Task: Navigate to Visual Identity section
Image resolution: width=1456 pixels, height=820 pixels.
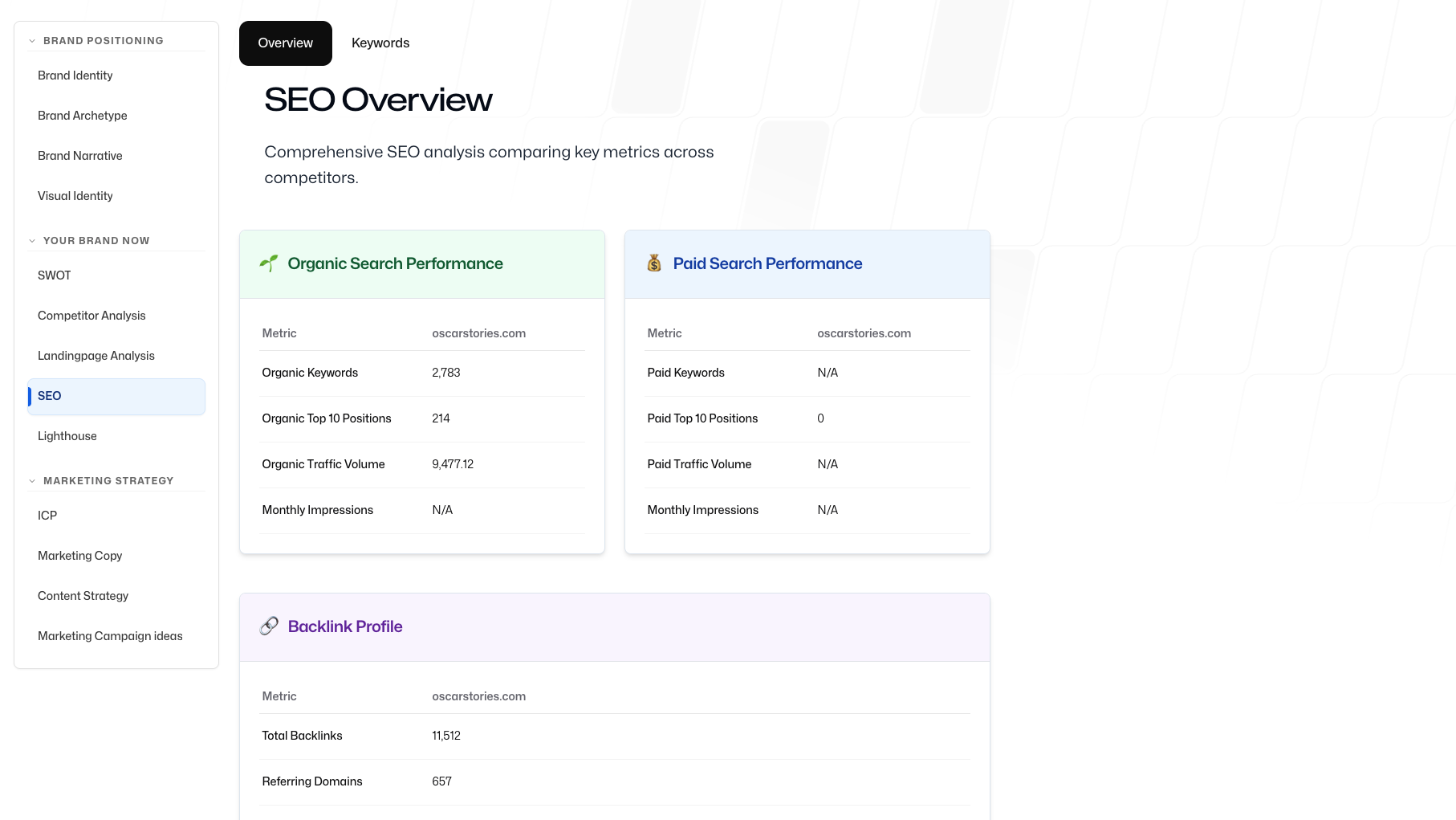Action: (x=75, y=196)
